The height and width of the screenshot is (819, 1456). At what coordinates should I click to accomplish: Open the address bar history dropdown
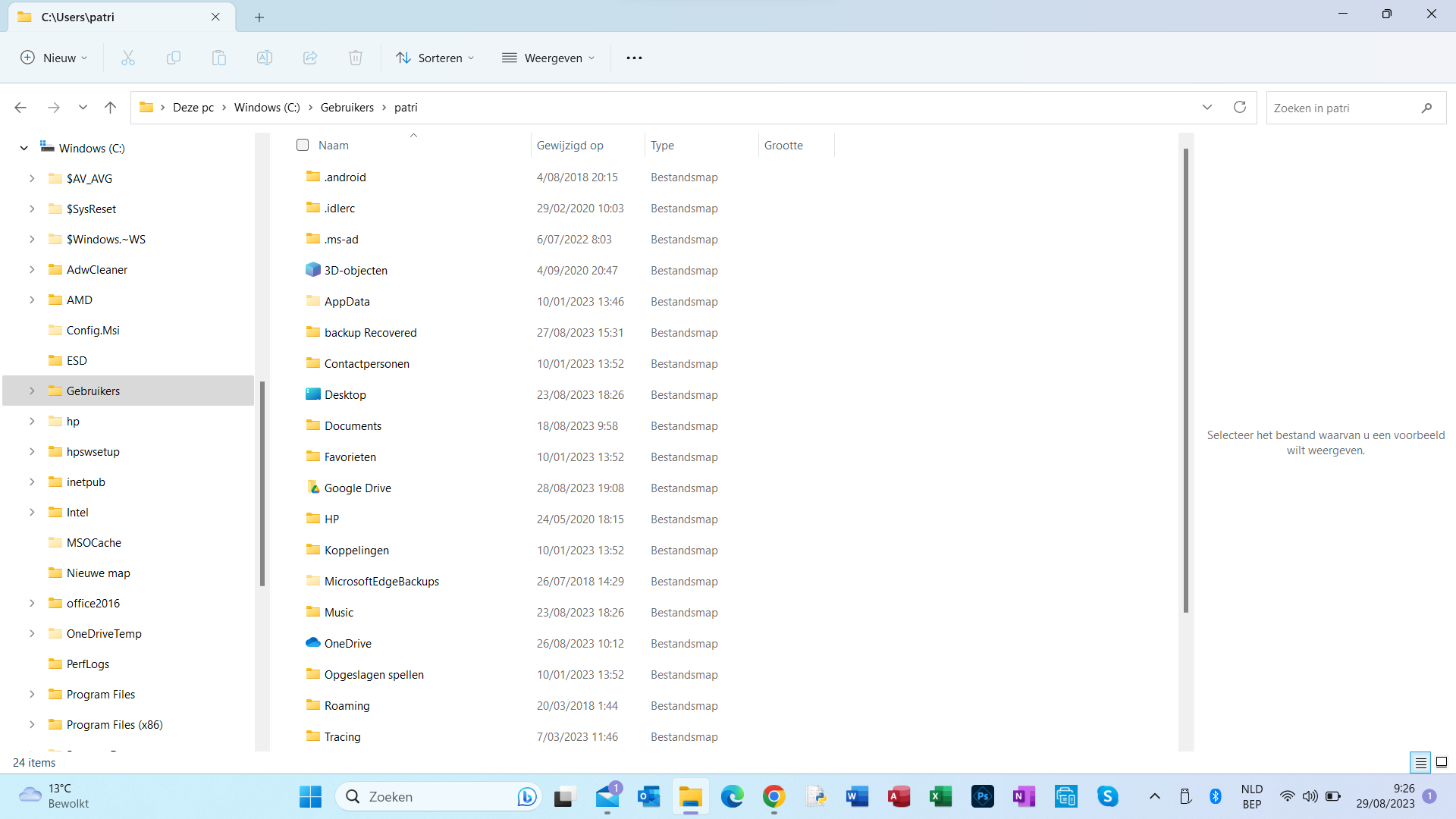(x=1207, y=107)
